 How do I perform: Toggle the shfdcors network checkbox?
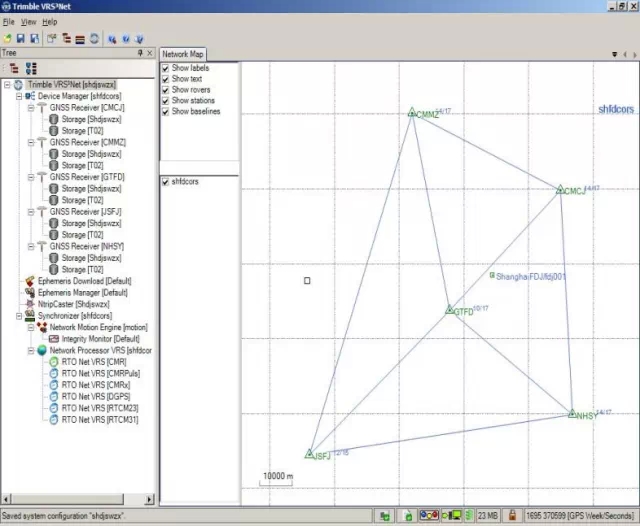click(x=165, y=182)
